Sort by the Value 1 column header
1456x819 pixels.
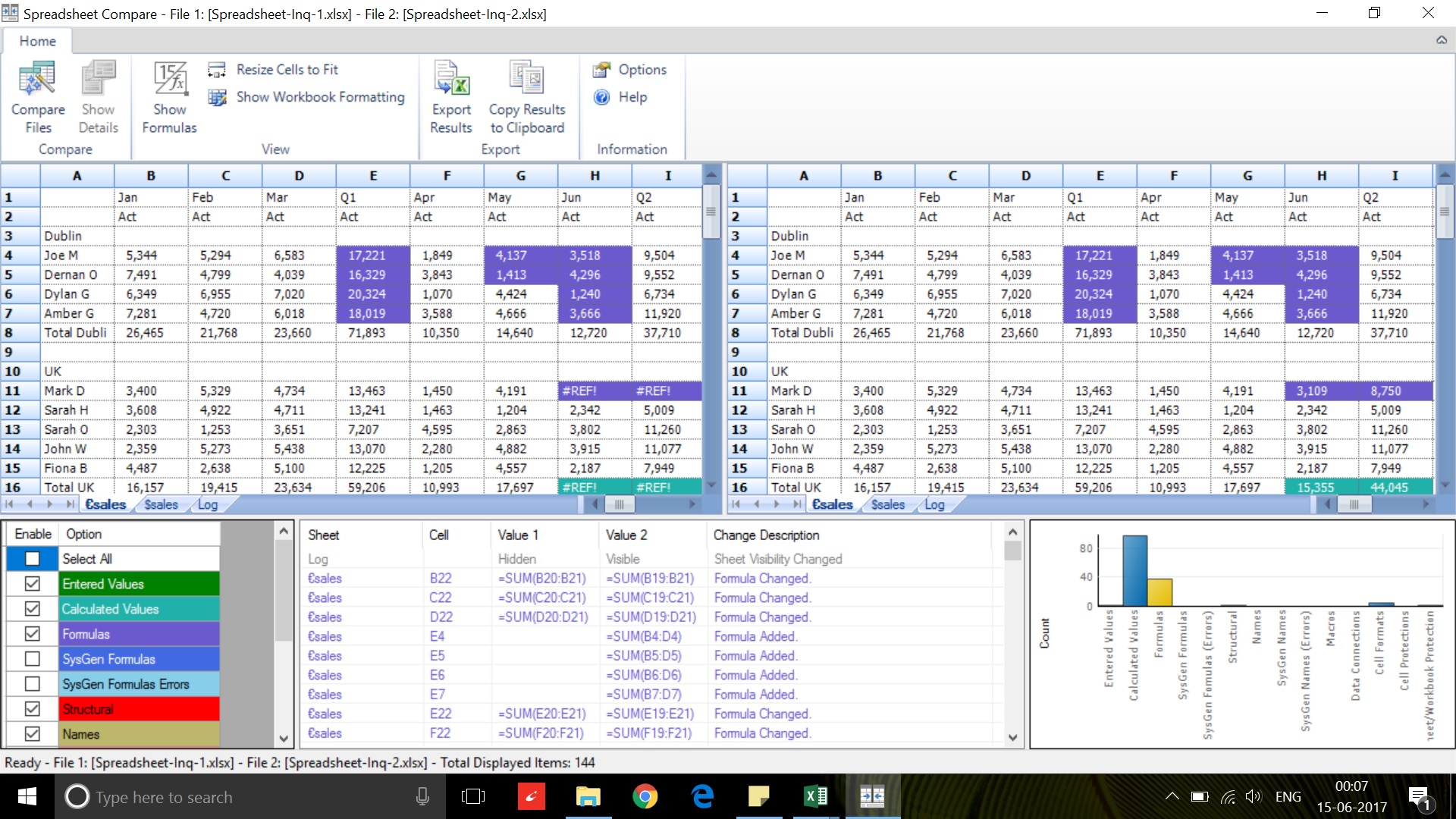544,535
